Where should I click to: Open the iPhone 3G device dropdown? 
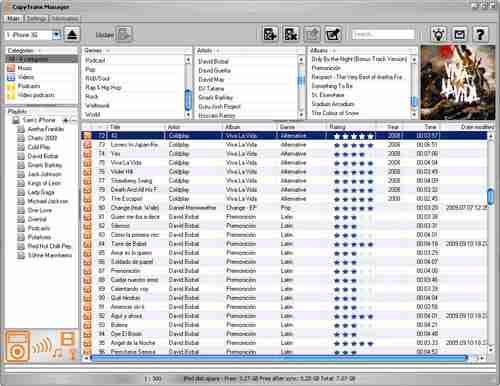[56, 35]
